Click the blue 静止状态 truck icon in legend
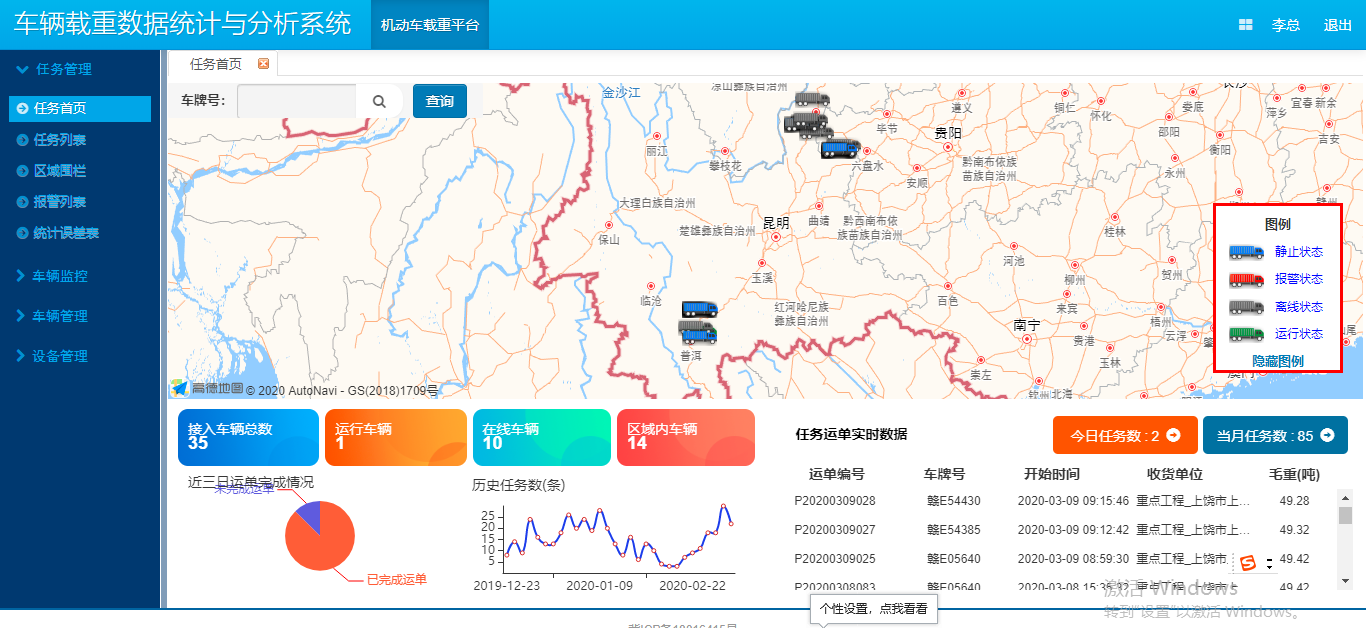This screenshot has height=628, width=1366. point(1246,252)
